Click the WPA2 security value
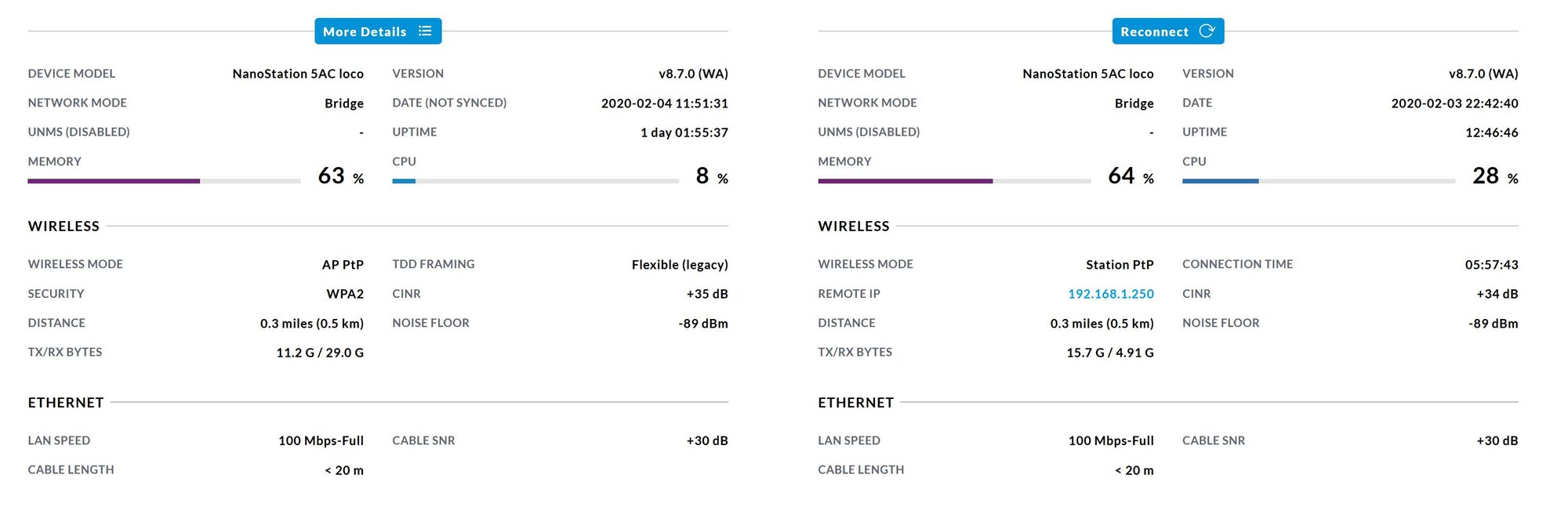 pos(345,294)
